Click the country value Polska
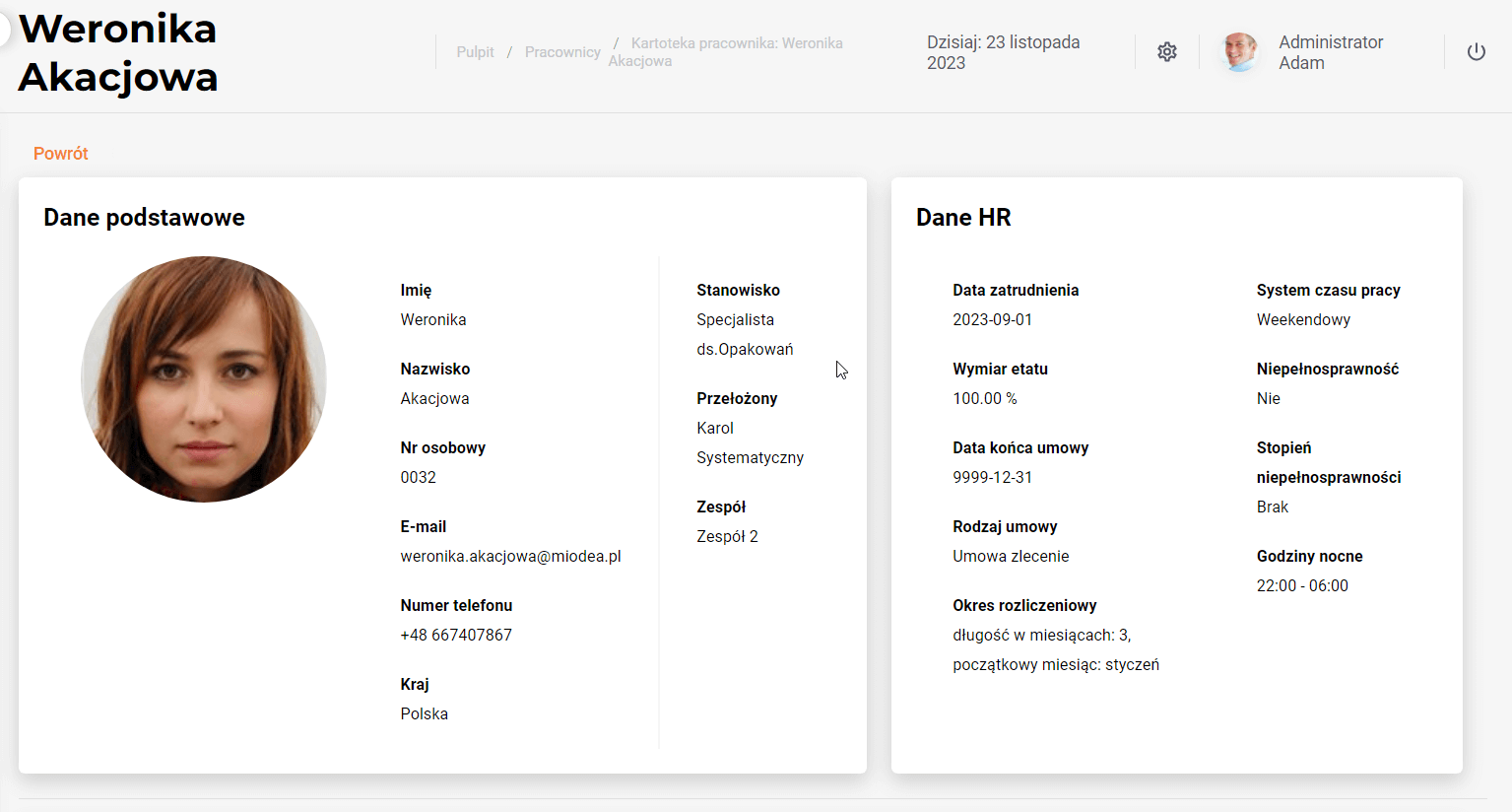The width and height of the screenshot is (1512, 812). pyautogui.click(x=424, y=713)
